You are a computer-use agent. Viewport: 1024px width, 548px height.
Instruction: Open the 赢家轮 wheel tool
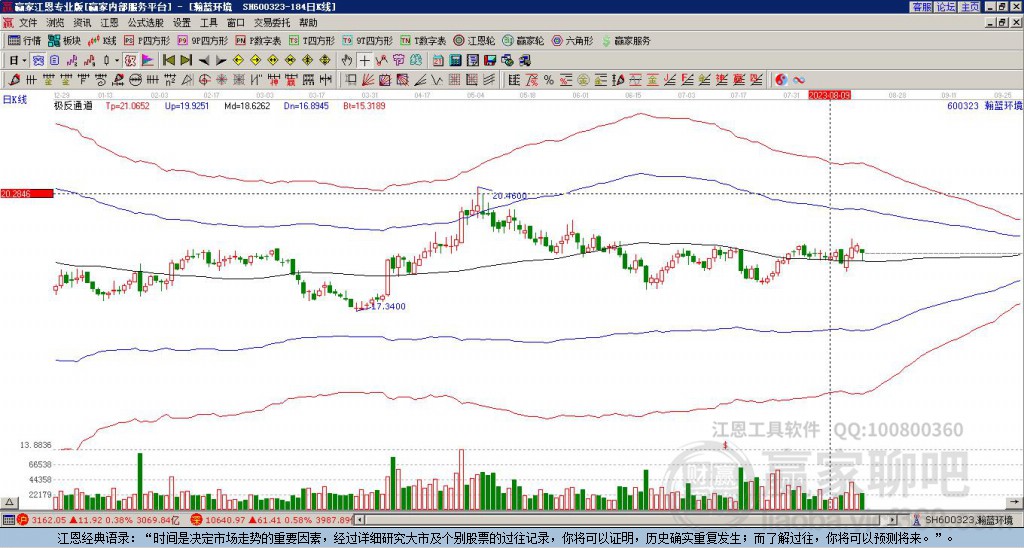click(x=523, y=40)
